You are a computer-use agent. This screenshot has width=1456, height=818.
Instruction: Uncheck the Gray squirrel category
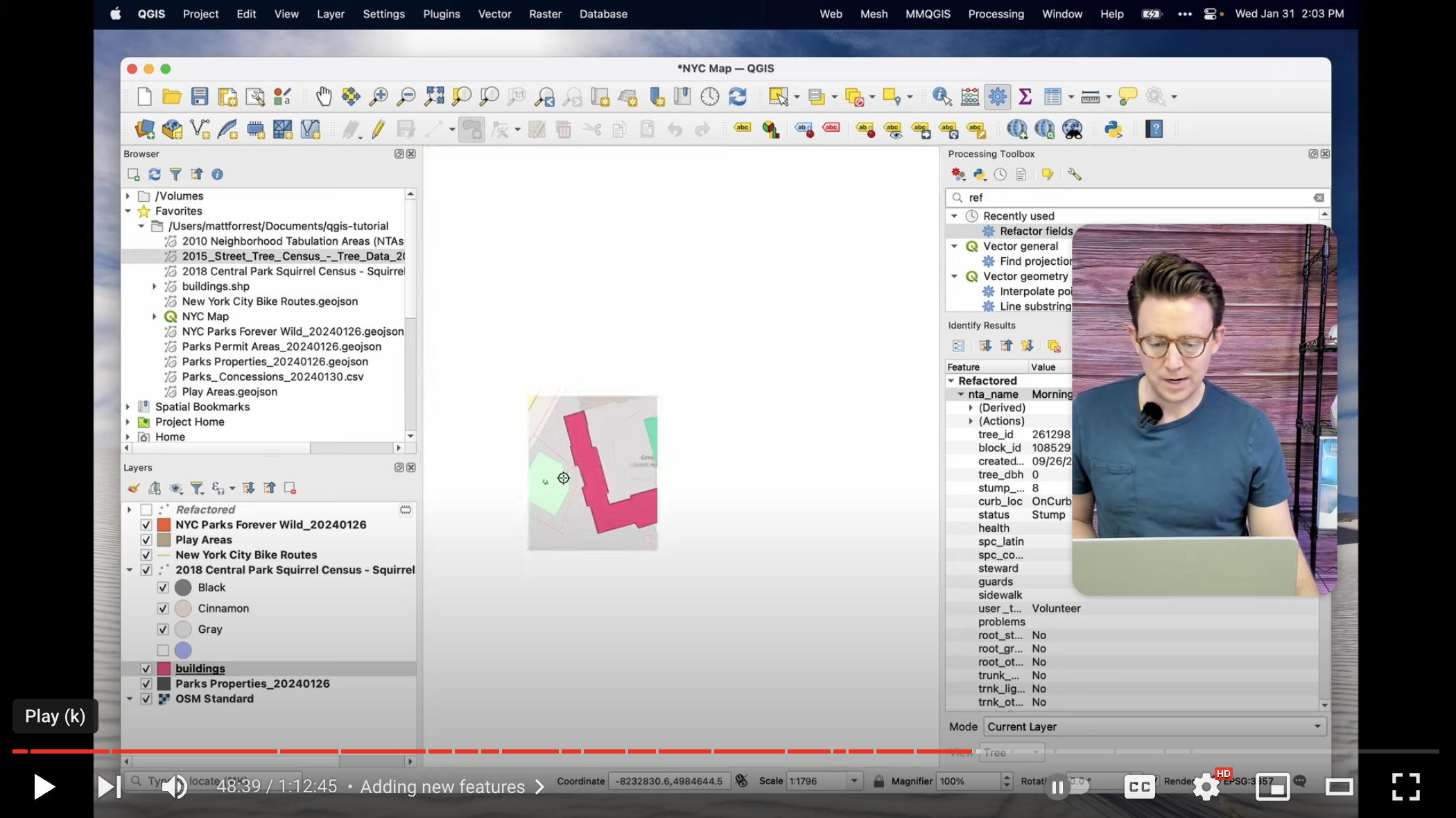pyautogui.click(x=163, y=629)
